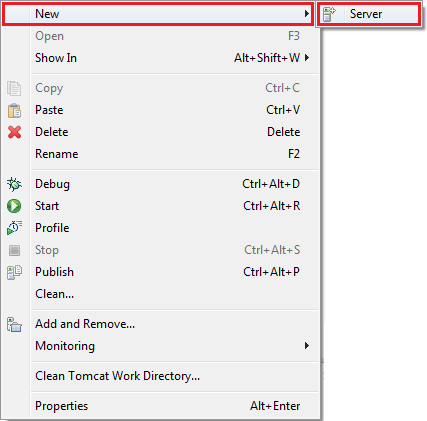Click the New Server icon in submenu

[329, 14]
